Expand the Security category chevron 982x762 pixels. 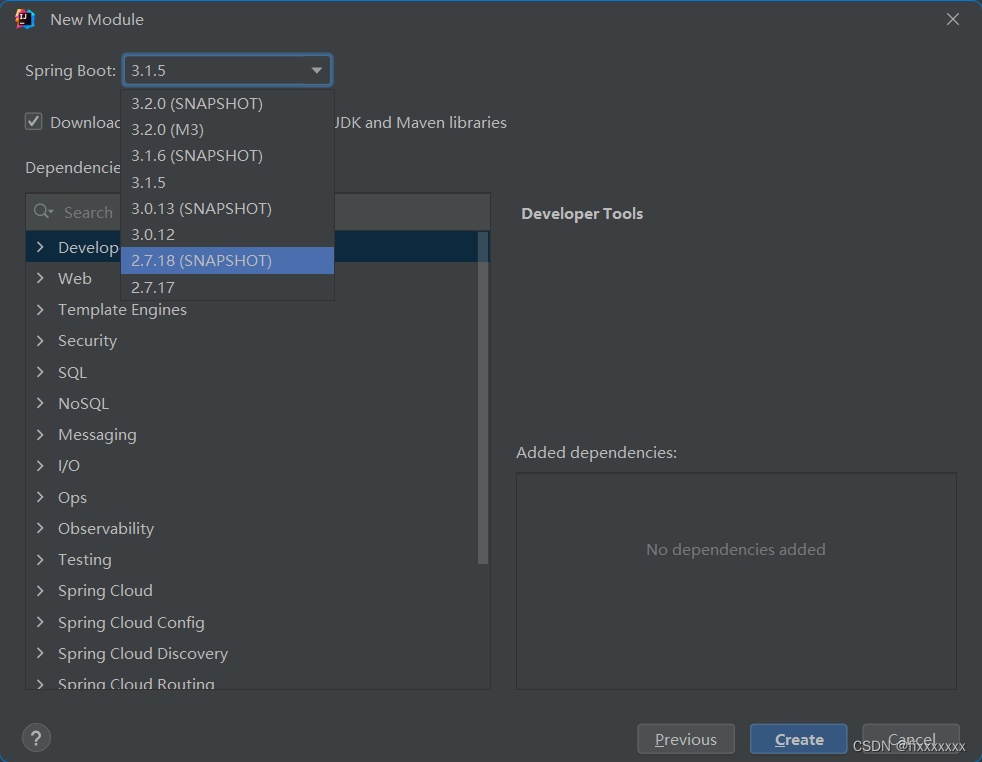coord(40,341)
